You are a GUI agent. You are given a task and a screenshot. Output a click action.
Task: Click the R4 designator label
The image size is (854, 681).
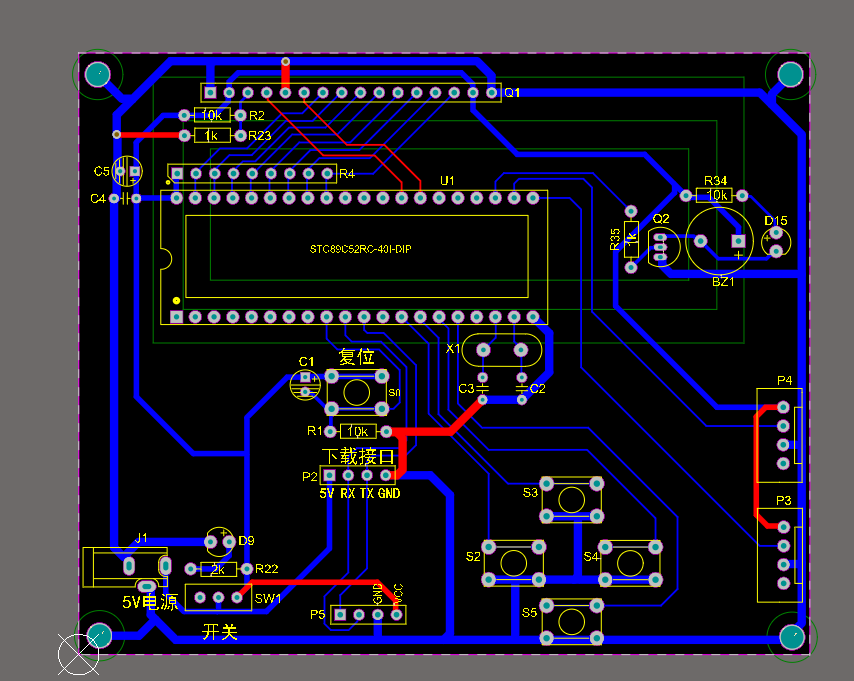point(347,174)
